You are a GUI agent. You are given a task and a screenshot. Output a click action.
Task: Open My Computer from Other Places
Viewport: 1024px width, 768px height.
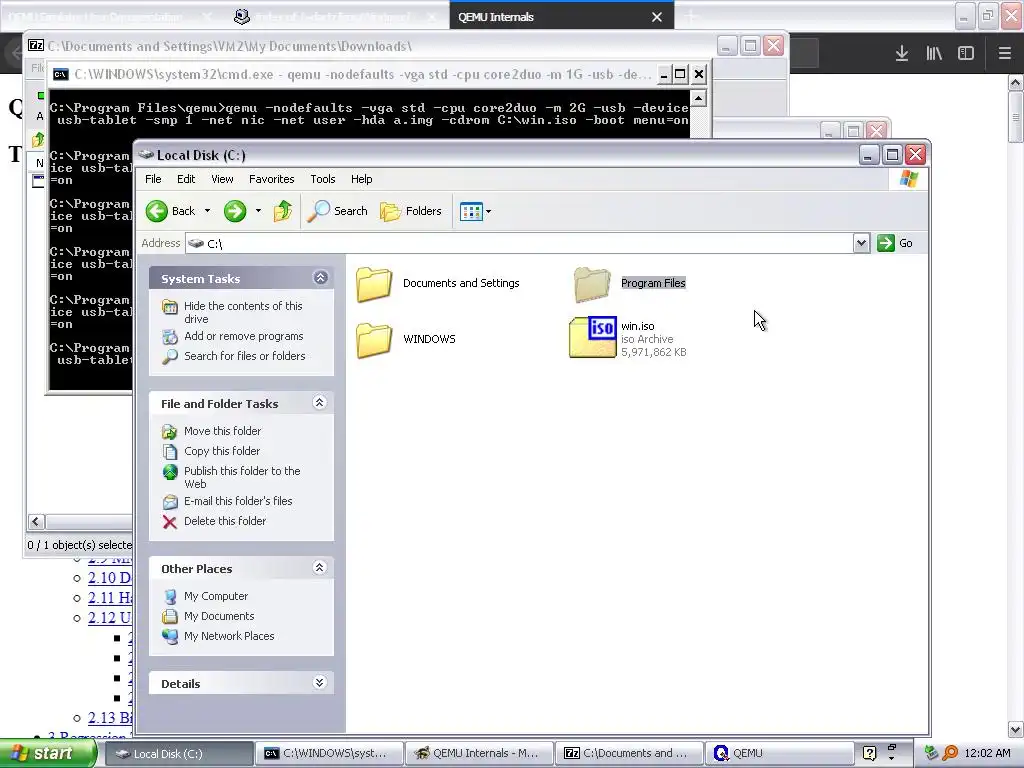pyautogui.click(x=216, y=596)
